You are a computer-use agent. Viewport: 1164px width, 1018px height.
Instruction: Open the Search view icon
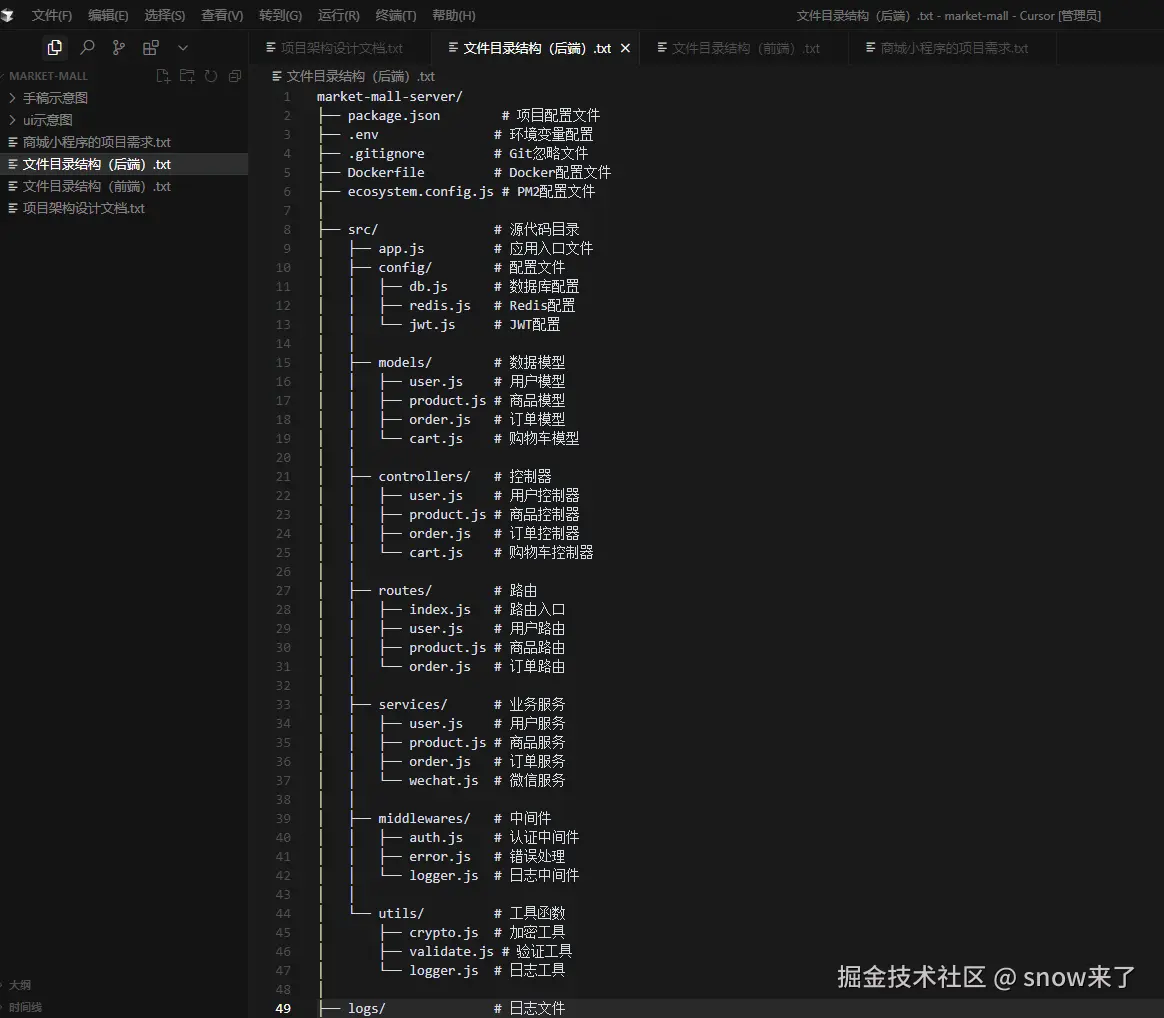[x=87, y=48]
